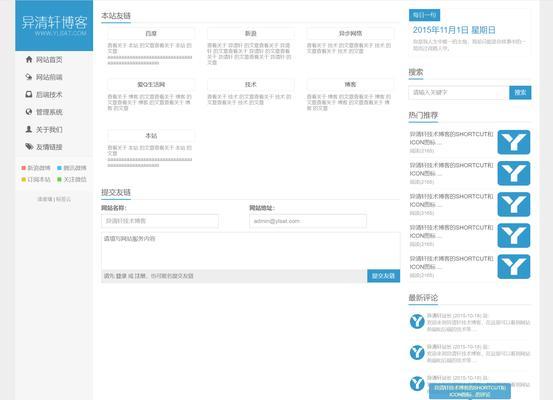Open the 标签云 link in the sidebar footer
This screenshot has height=400, width=553.
tap(63, 199)
